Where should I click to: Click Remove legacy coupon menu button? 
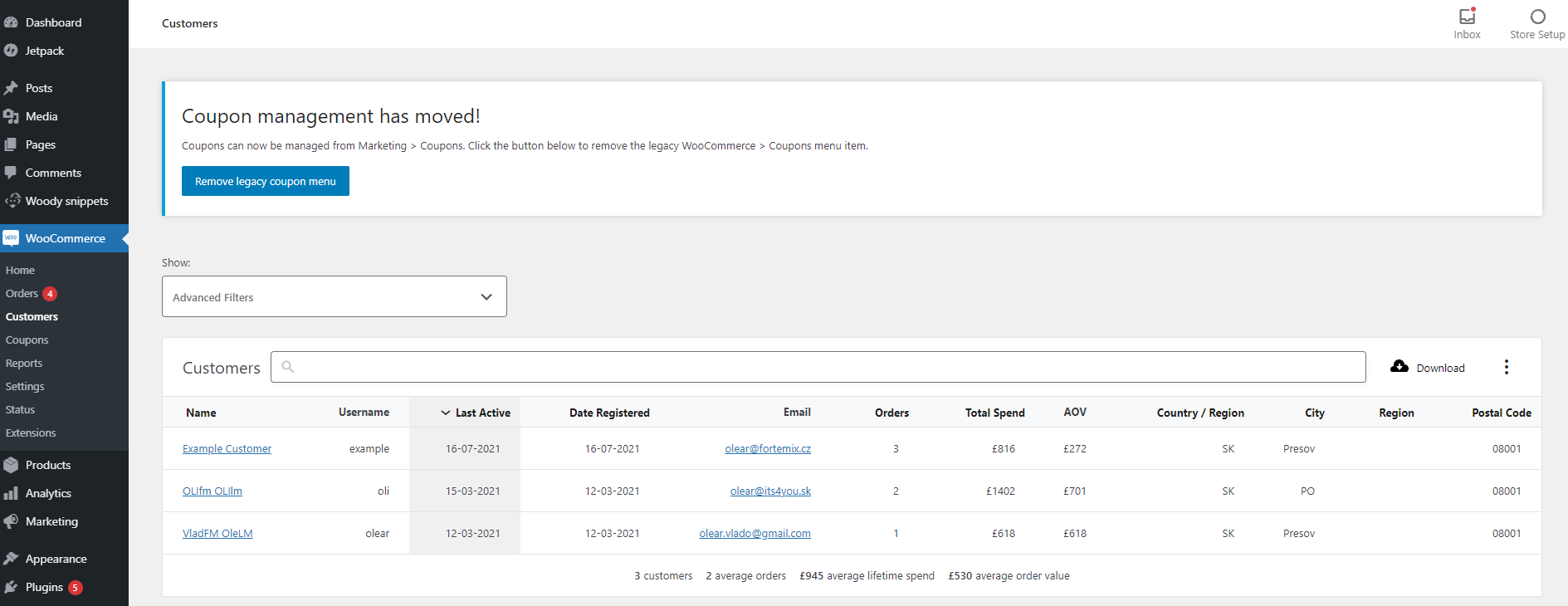[x=265, y=181]
